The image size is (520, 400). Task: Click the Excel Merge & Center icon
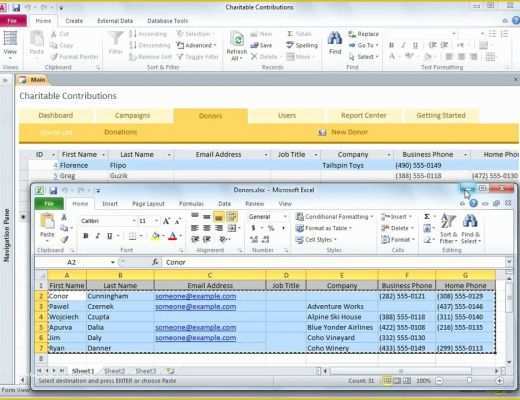[232, 228]
